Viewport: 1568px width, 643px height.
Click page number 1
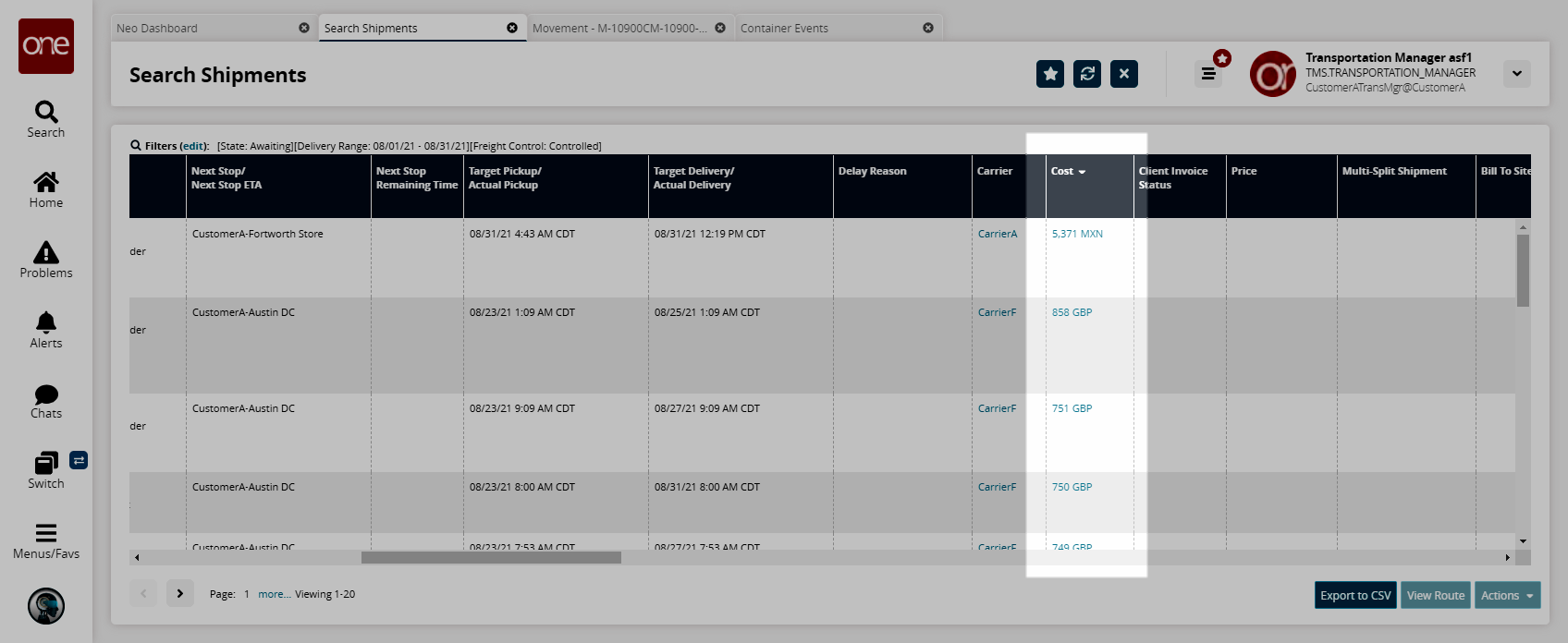click(247, 594)
